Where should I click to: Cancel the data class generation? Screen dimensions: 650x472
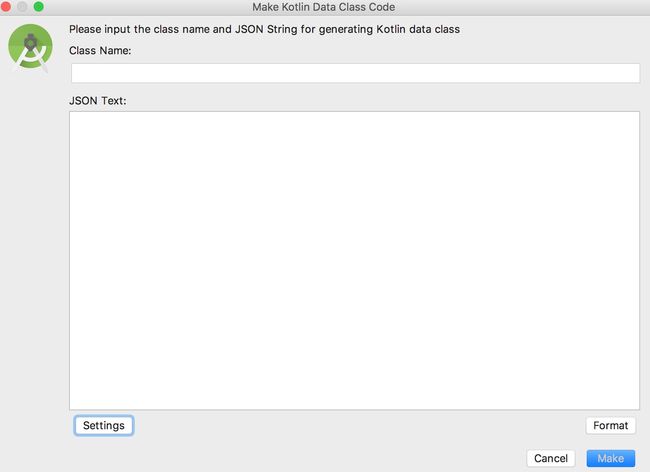551,458
